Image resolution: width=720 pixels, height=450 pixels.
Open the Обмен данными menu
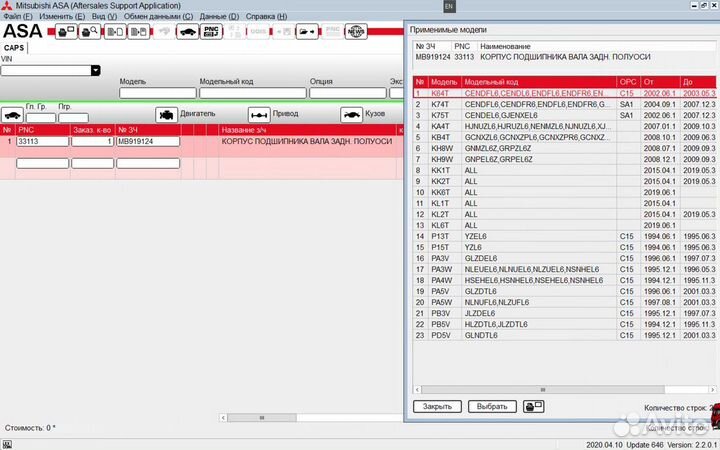pyautogui.click(x=158, y=16)
